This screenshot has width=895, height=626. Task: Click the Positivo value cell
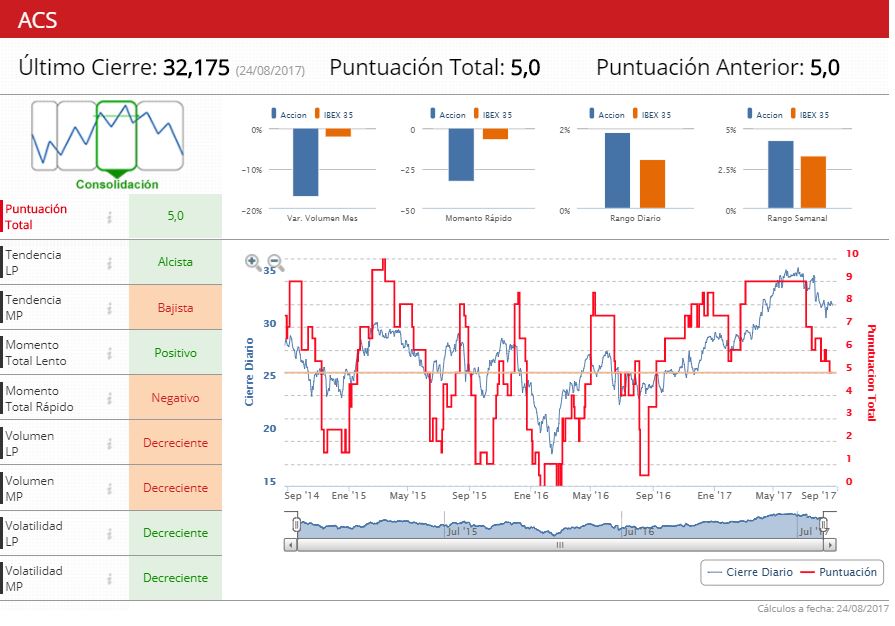click(x=175, y=353)
